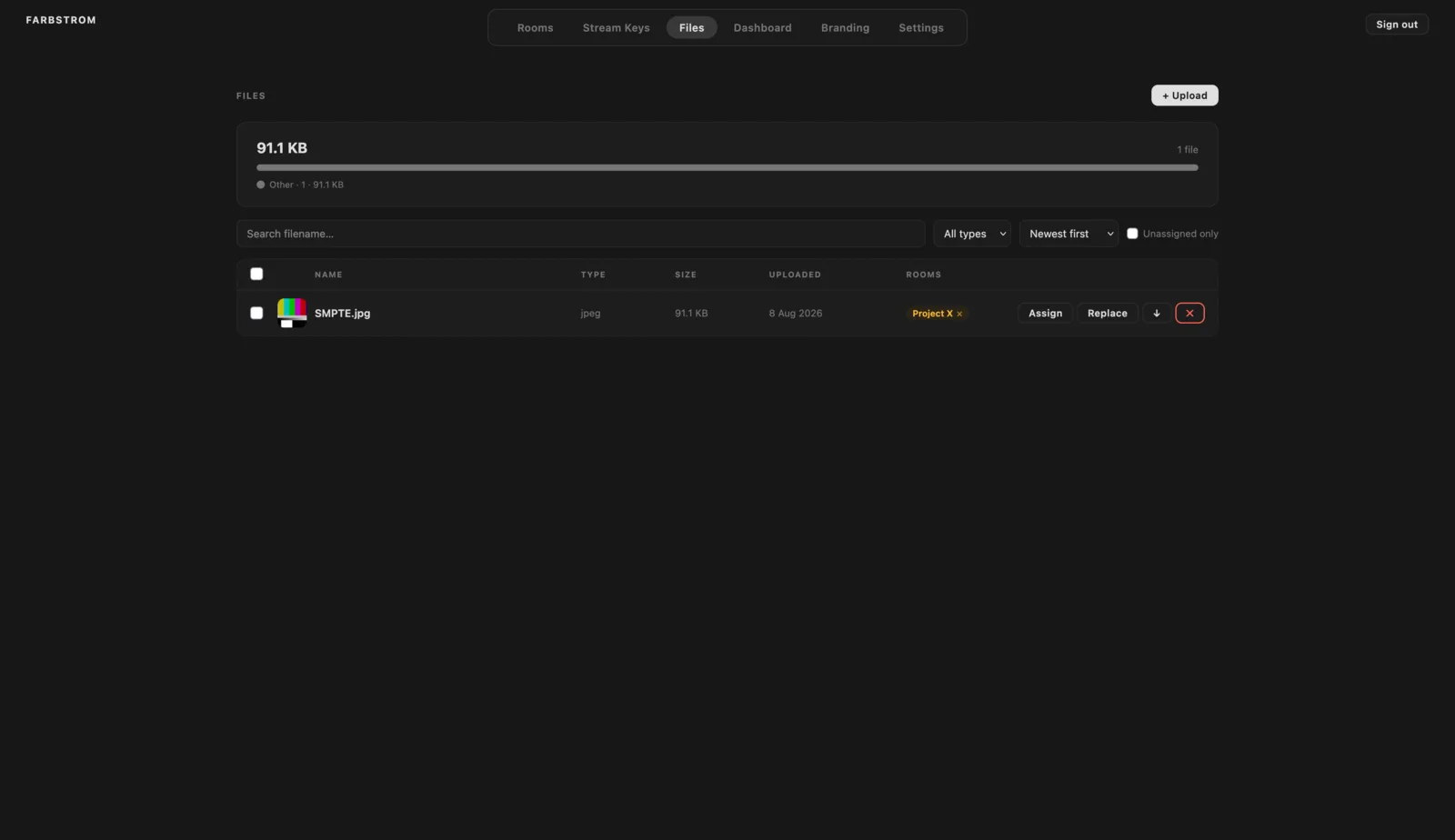Switch to the Rooms tab
The width and height of the screenshot is (1455, 840).
535,27
